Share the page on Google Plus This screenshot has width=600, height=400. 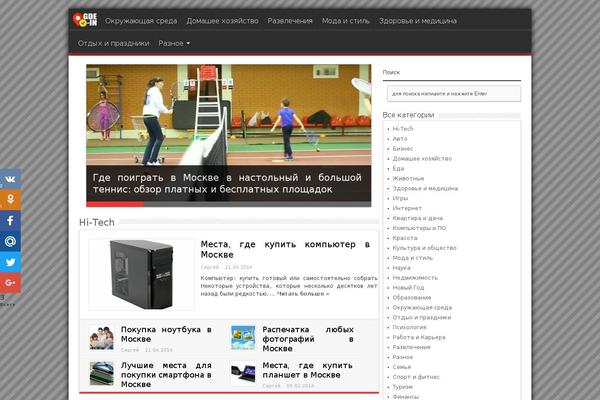pos(10,282)
